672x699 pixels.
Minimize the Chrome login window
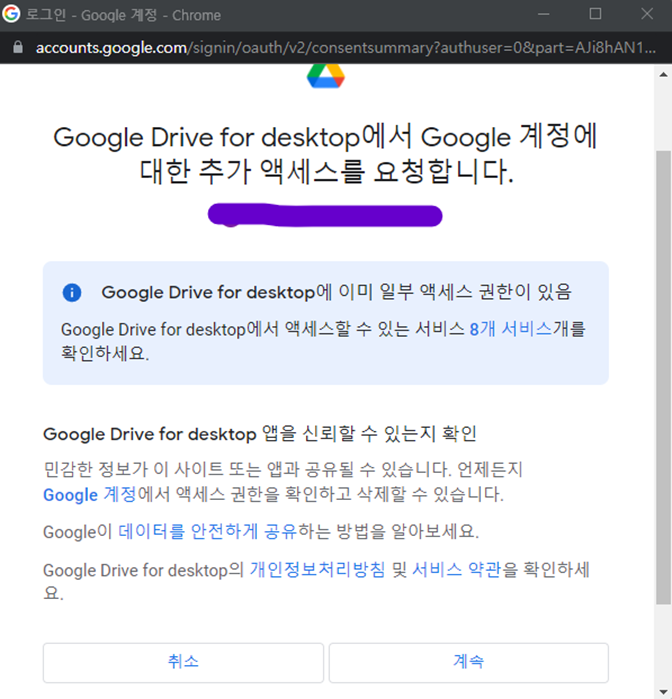pyautogui.click(x=544, y=14)
